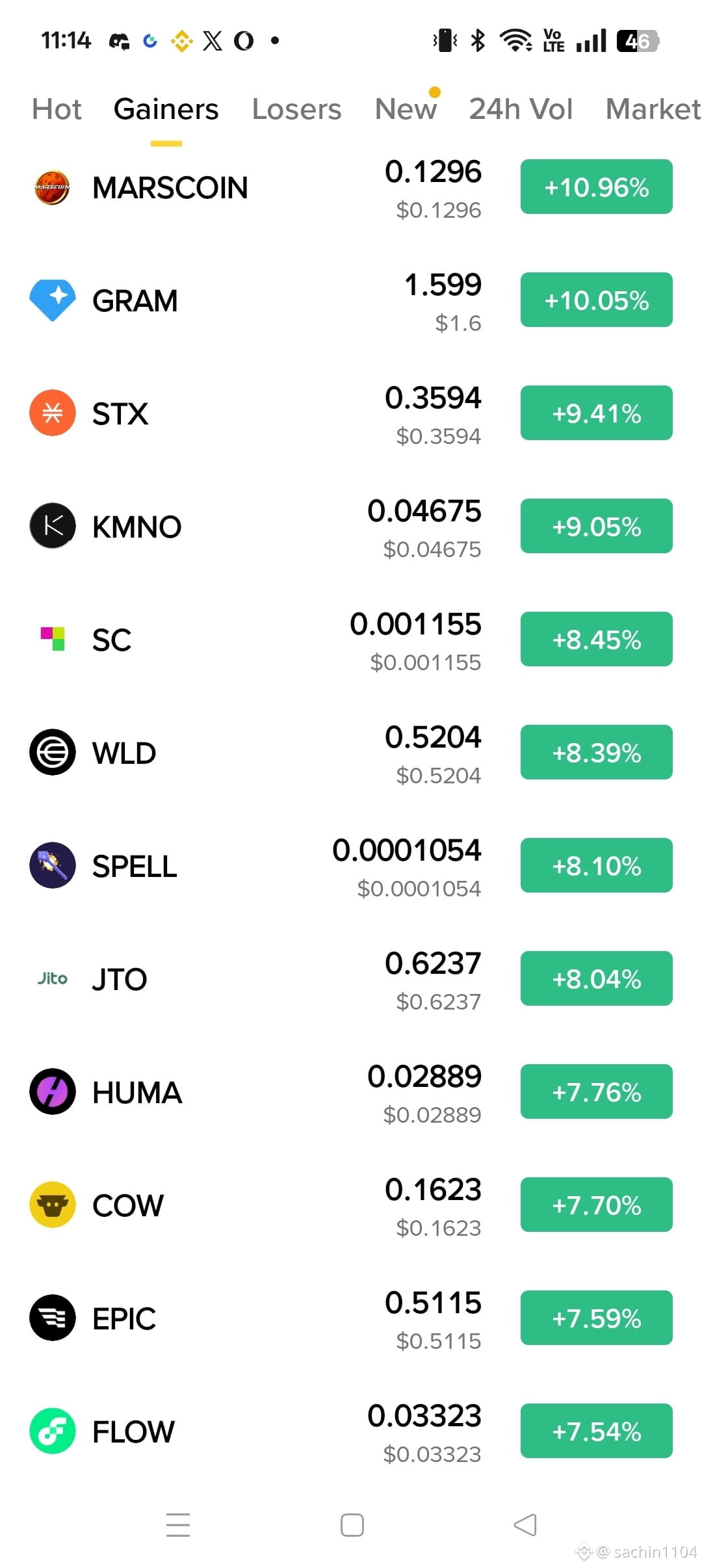Viewport: 702px width, 1568px height.
Task: Tap the GRAM blue diamond icon
Action: (52, 300)
